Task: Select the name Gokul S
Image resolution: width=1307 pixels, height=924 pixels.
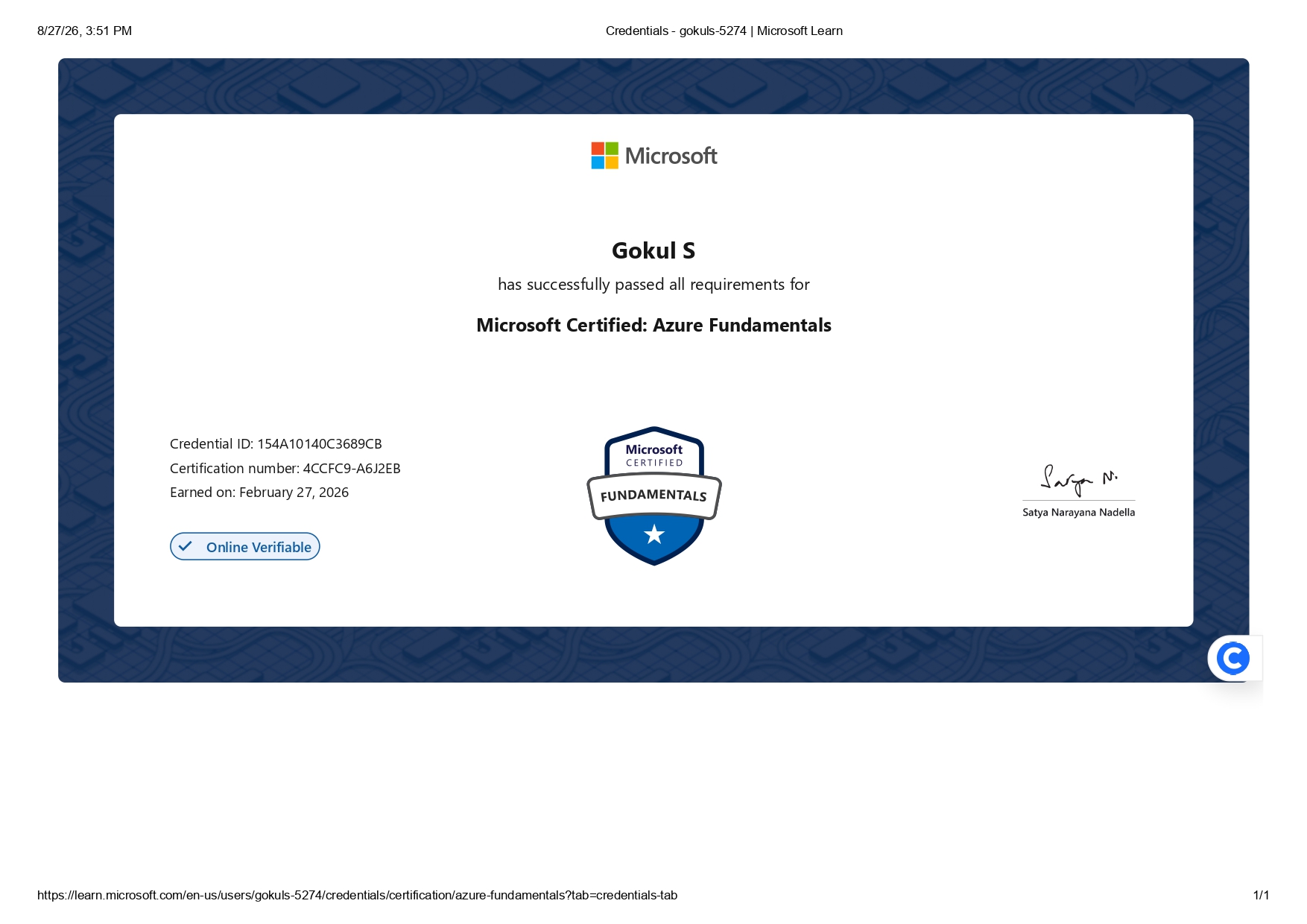Action: 653,250
